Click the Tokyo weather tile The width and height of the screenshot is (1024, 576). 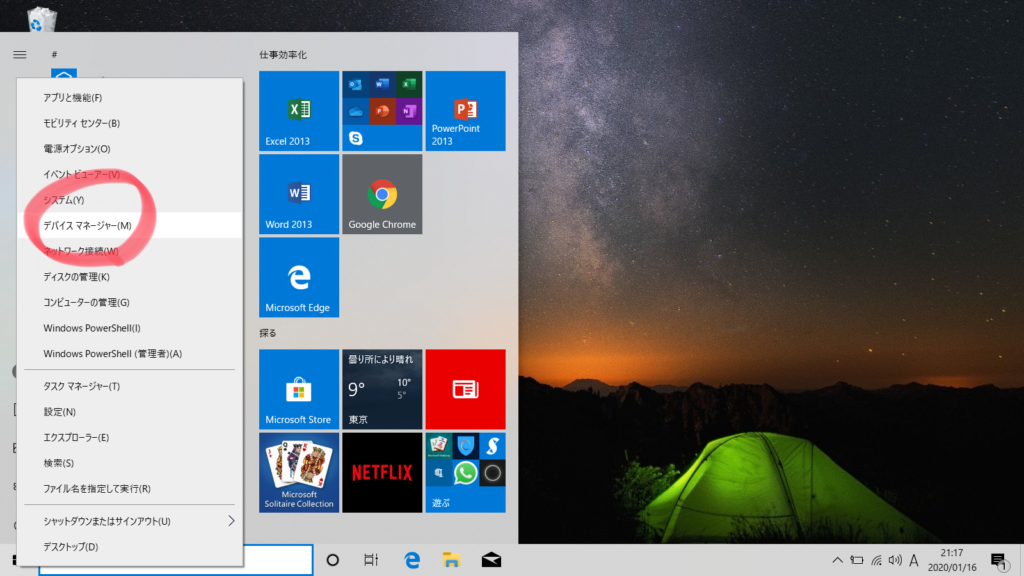click(x=382, y=389)
